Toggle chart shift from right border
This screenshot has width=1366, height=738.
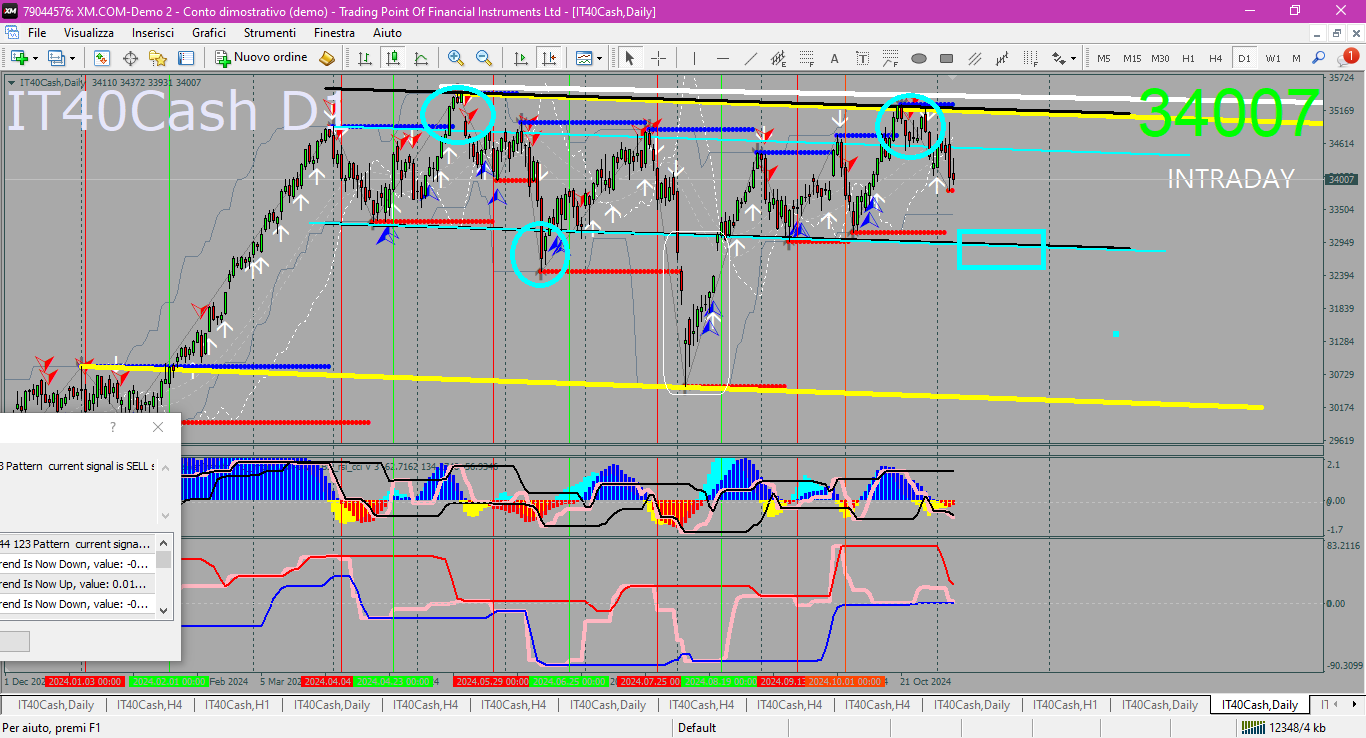[548, 58]
